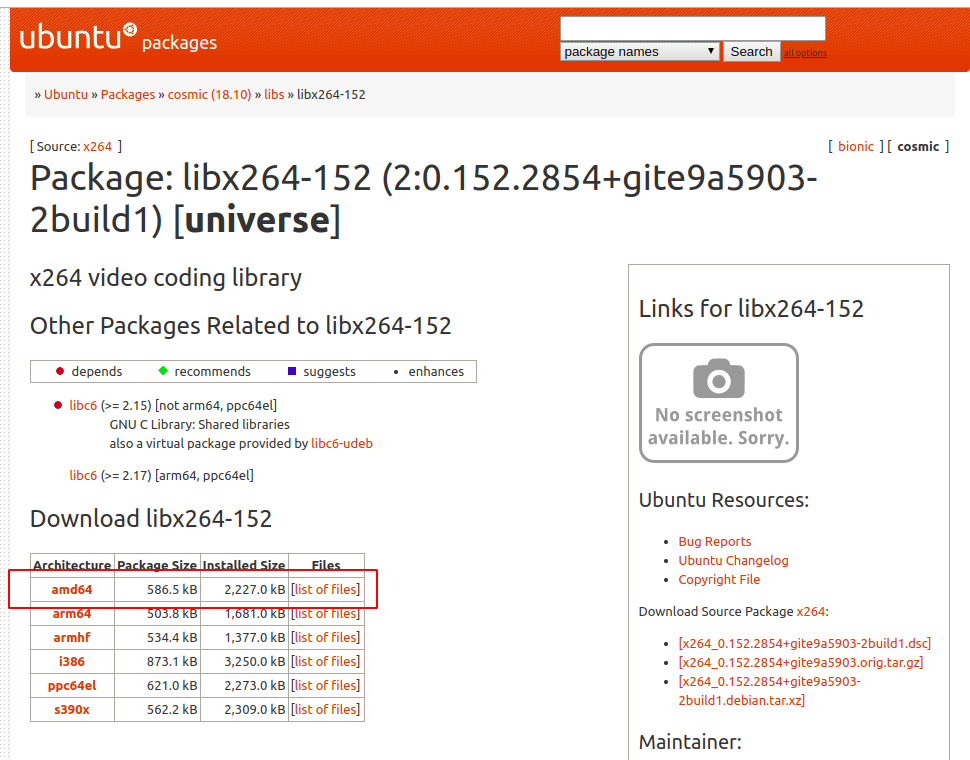
Task: Click the 1,377.0 kB installed size cell
Action: coord(244,638)
